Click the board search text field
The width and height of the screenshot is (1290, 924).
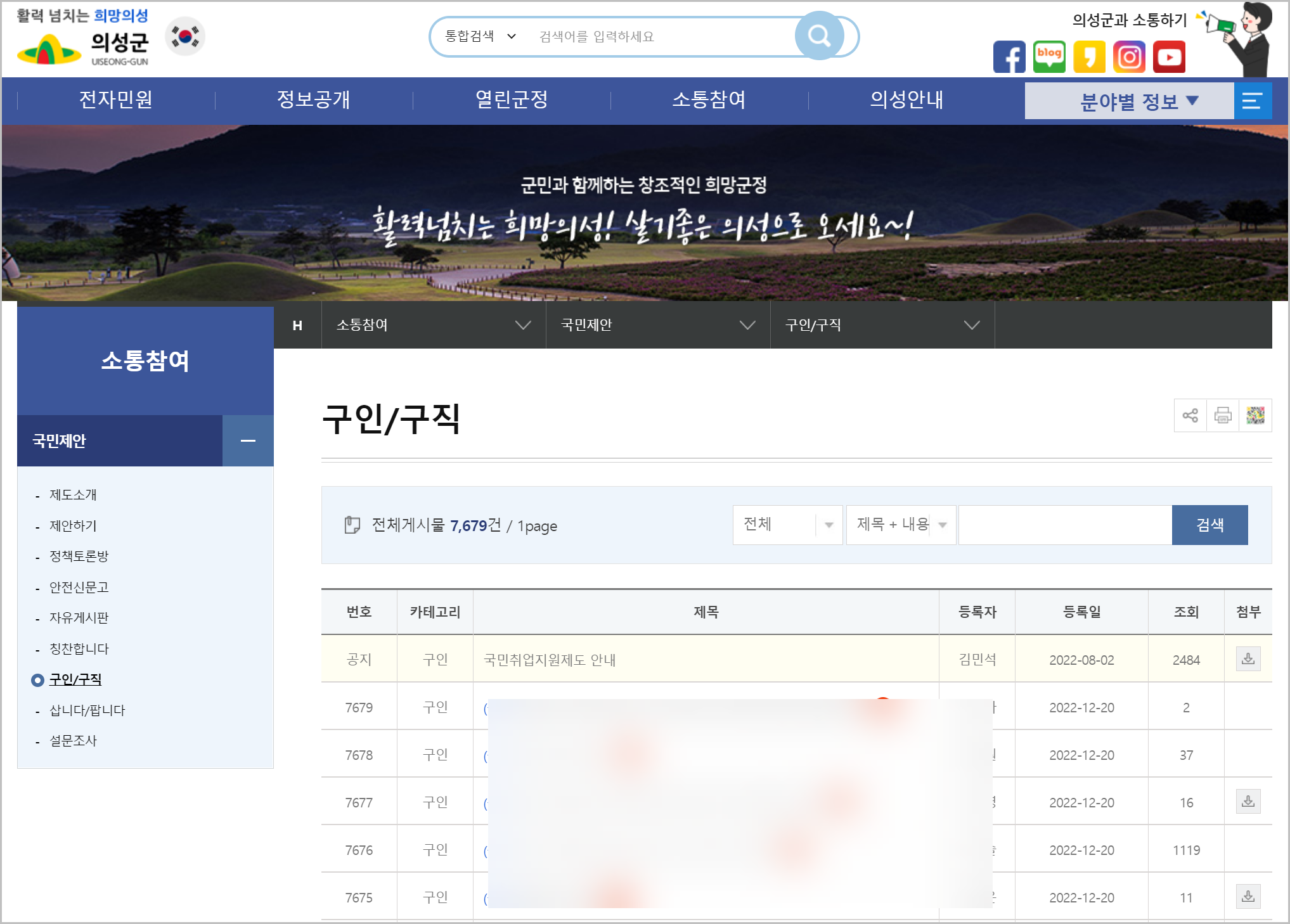(1065, 525)
